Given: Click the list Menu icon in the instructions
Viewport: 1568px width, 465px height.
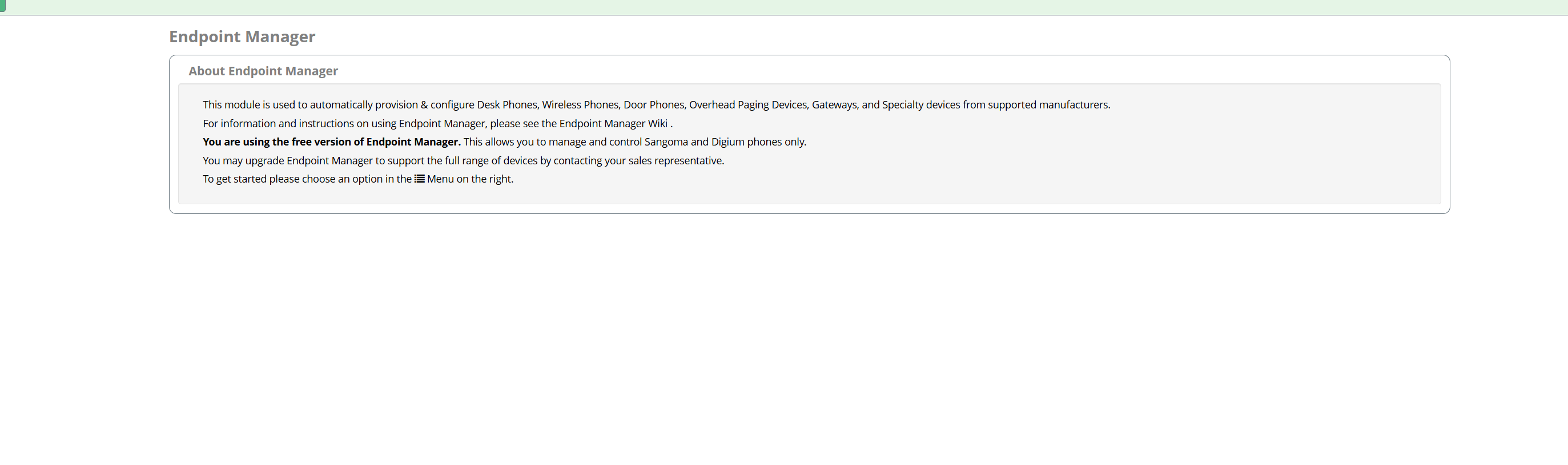Looking at the screenshot, I should [x=419, y=179].
